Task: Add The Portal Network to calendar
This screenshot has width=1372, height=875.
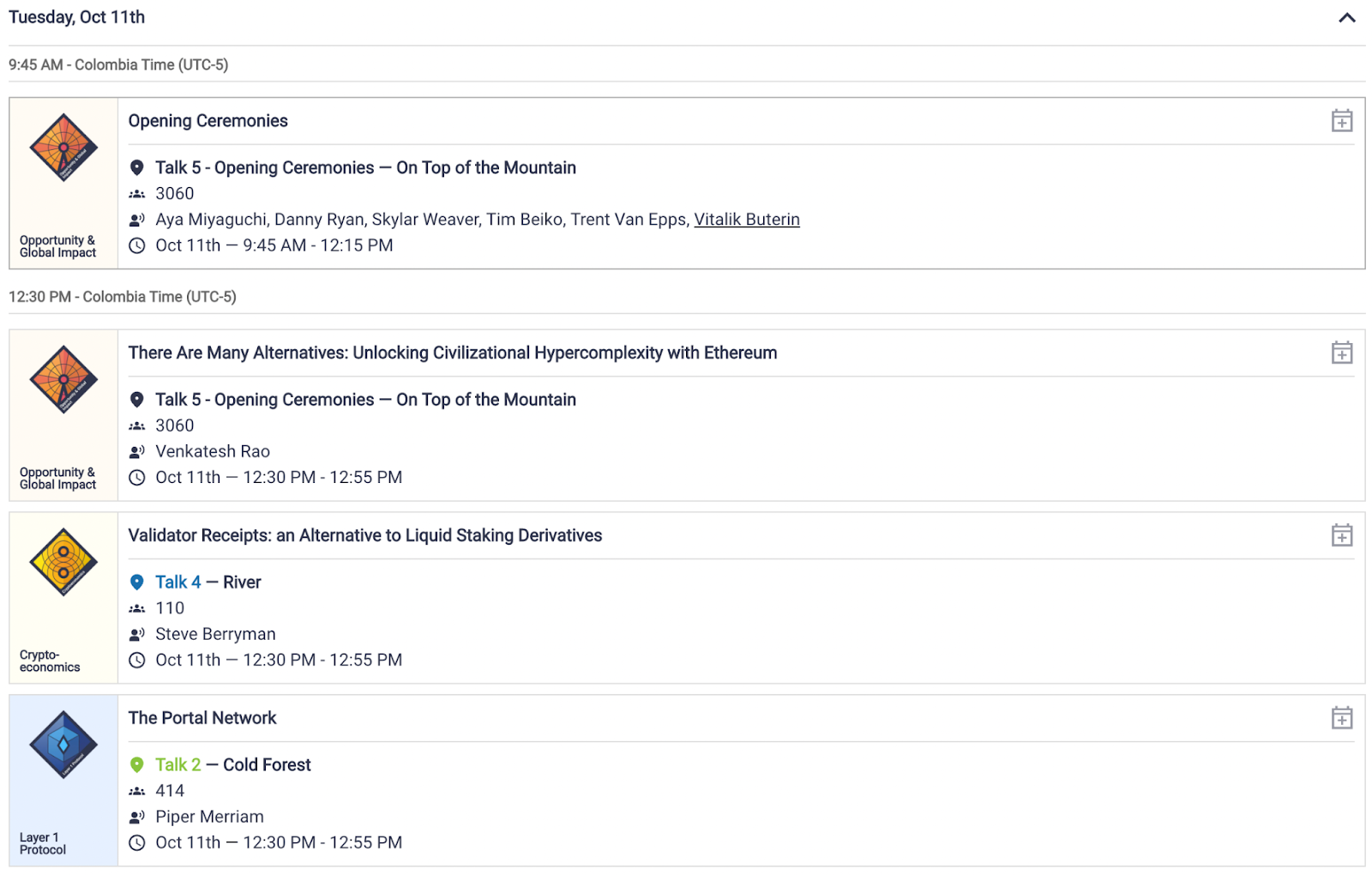Action: (x=1342, y=718)
